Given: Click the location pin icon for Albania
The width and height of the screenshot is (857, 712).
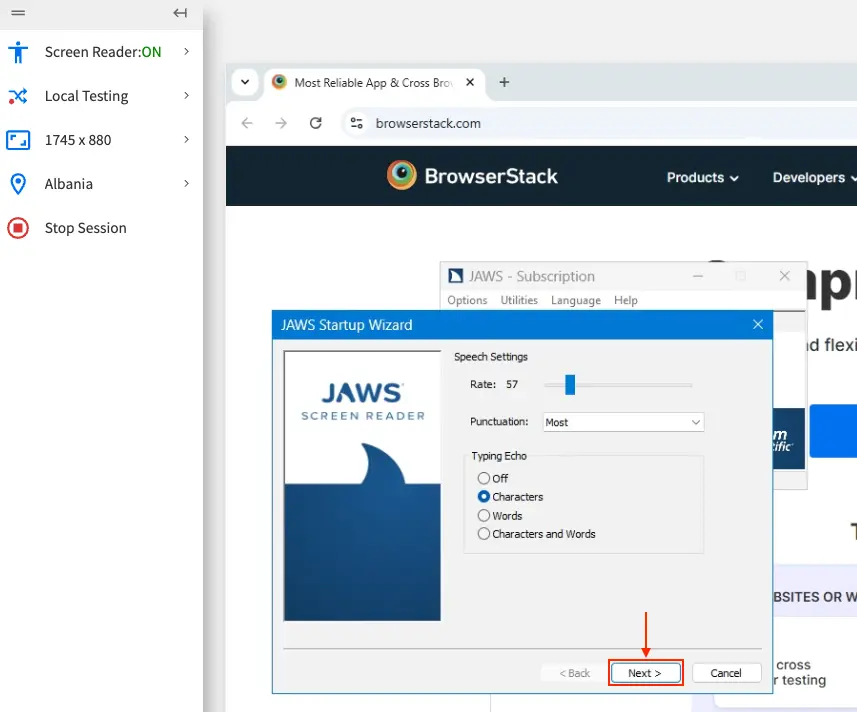Looking at the screenshot, I should tap(17, 184).
